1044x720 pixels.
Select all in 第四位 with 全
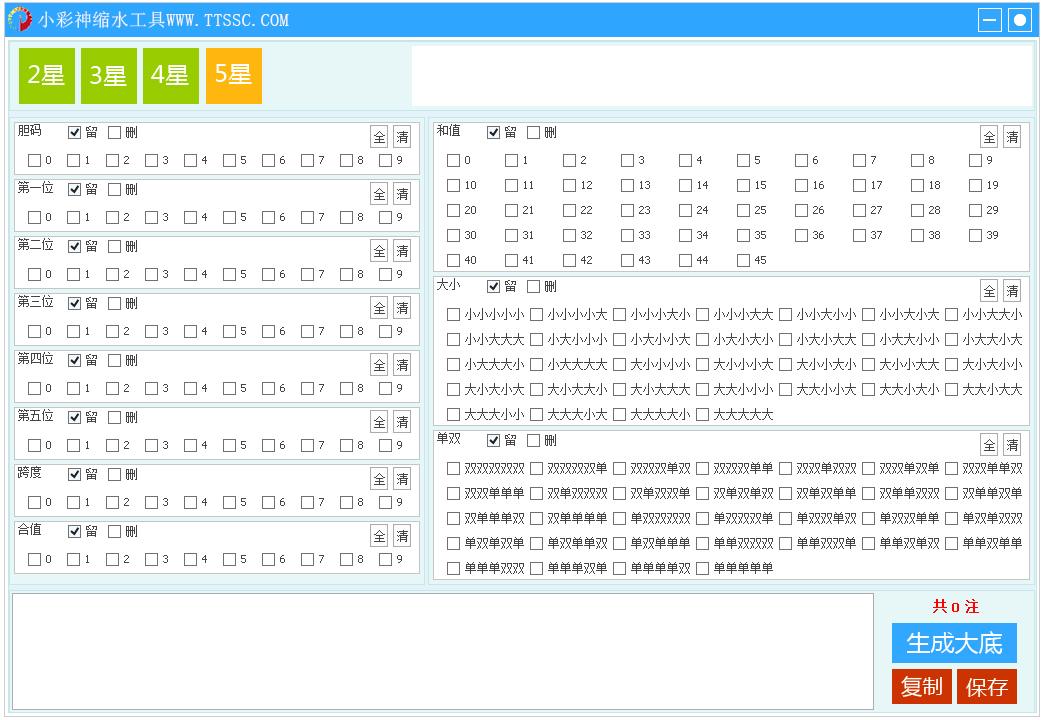pos(380,365)
